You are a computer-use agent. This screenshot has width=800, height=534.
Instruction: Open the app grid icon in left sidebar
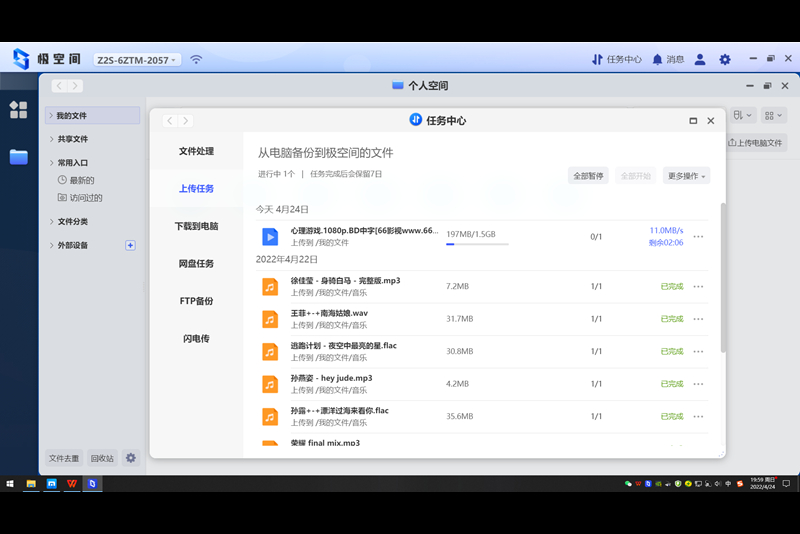coord(18,110)
